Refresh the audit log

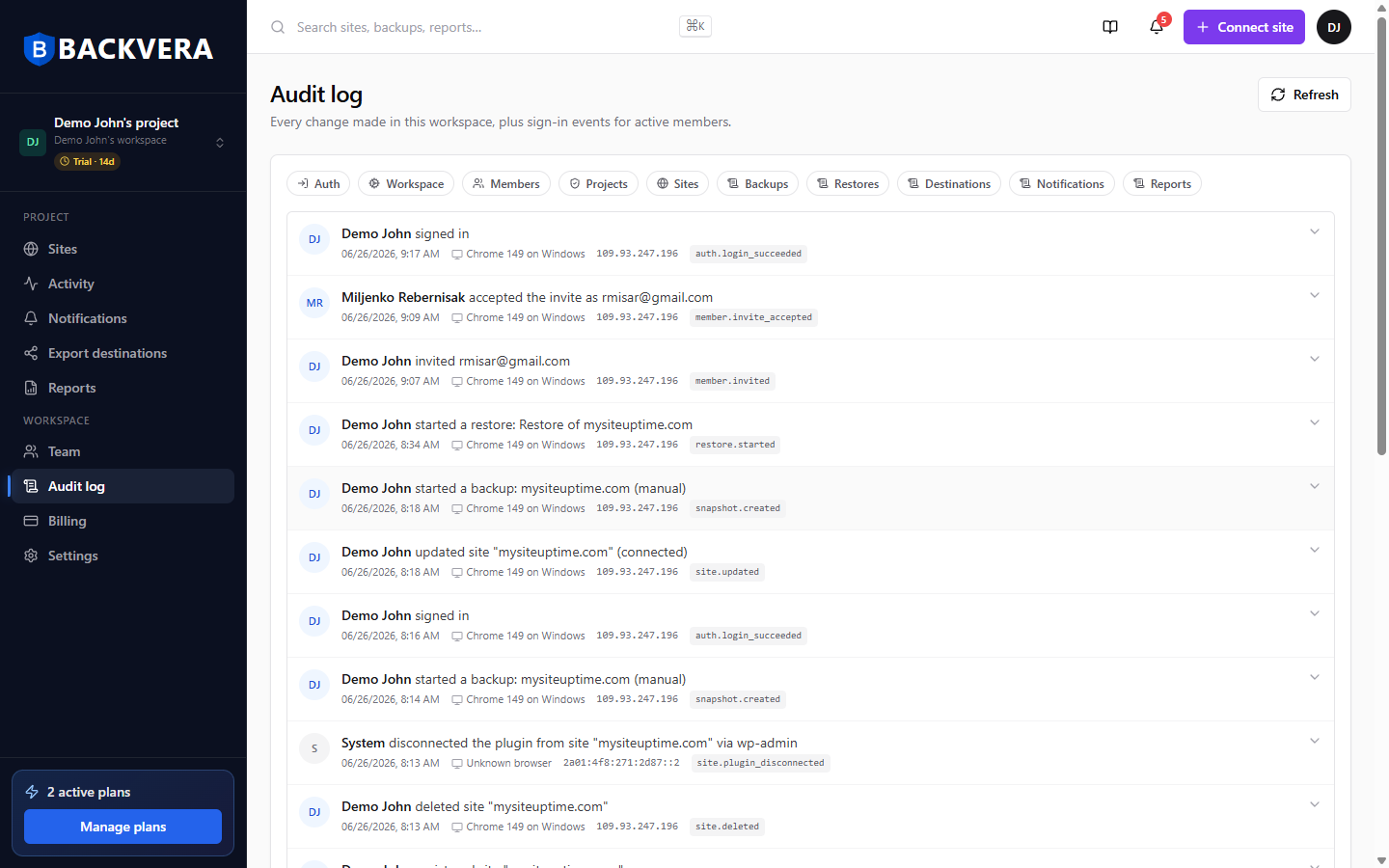(1304, 95)
